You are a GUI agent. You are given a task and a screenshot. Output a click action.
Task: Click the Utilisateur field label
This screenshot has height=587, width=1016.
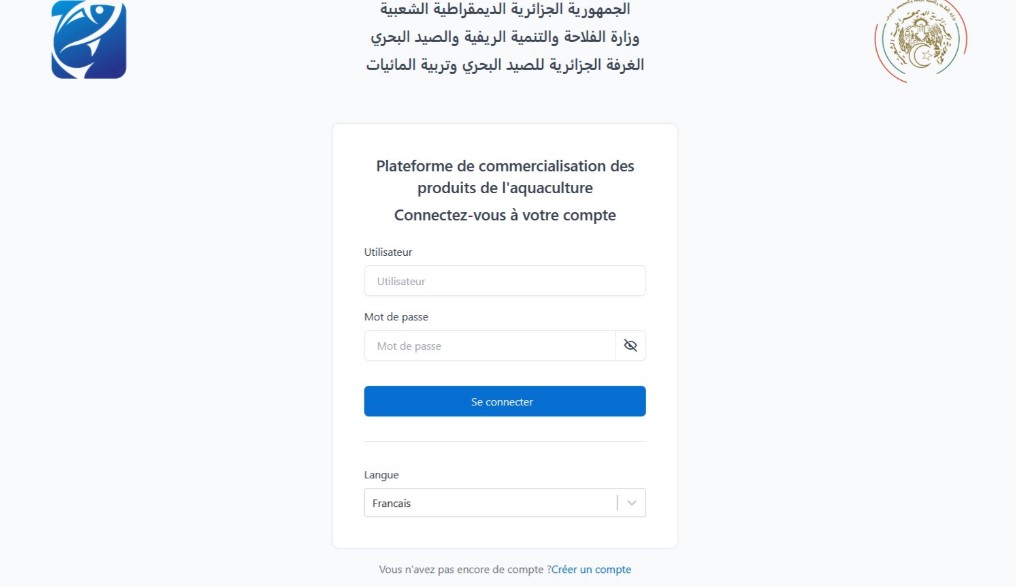388,252
